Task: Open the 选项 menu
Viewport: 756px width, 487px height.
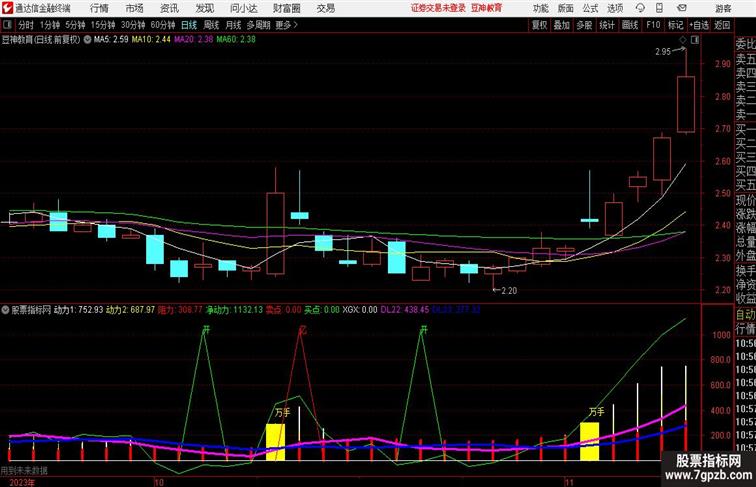Action: [x=615, y=8]
